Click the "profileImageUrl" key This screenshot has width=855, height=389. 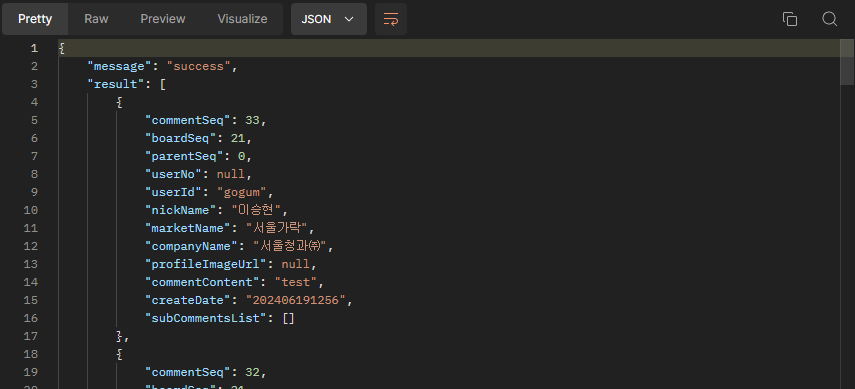click(x=206, y=264)
